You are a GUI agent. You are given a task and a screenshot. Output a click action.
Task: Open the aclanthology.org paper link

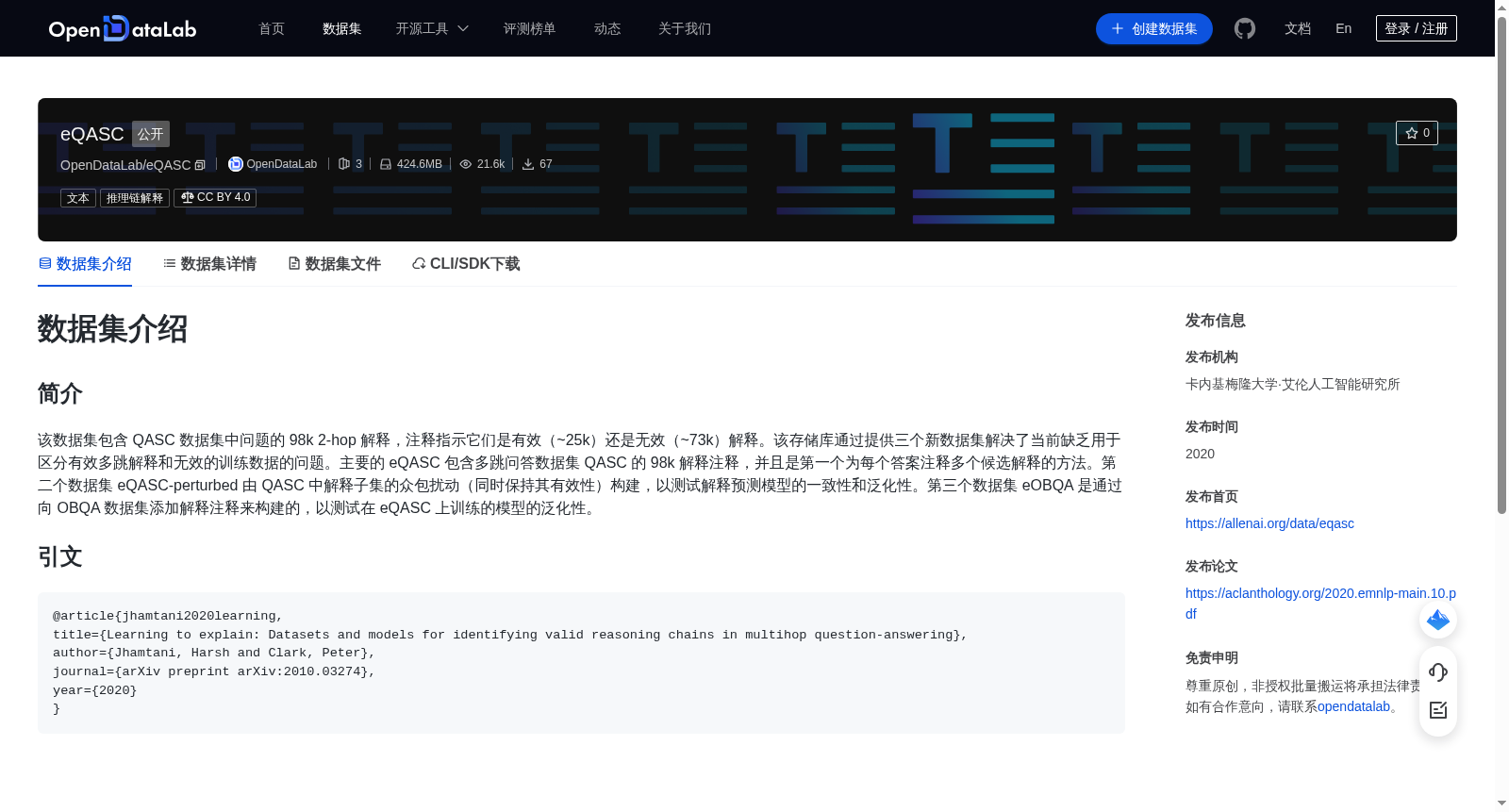[x=1320, y=604]
